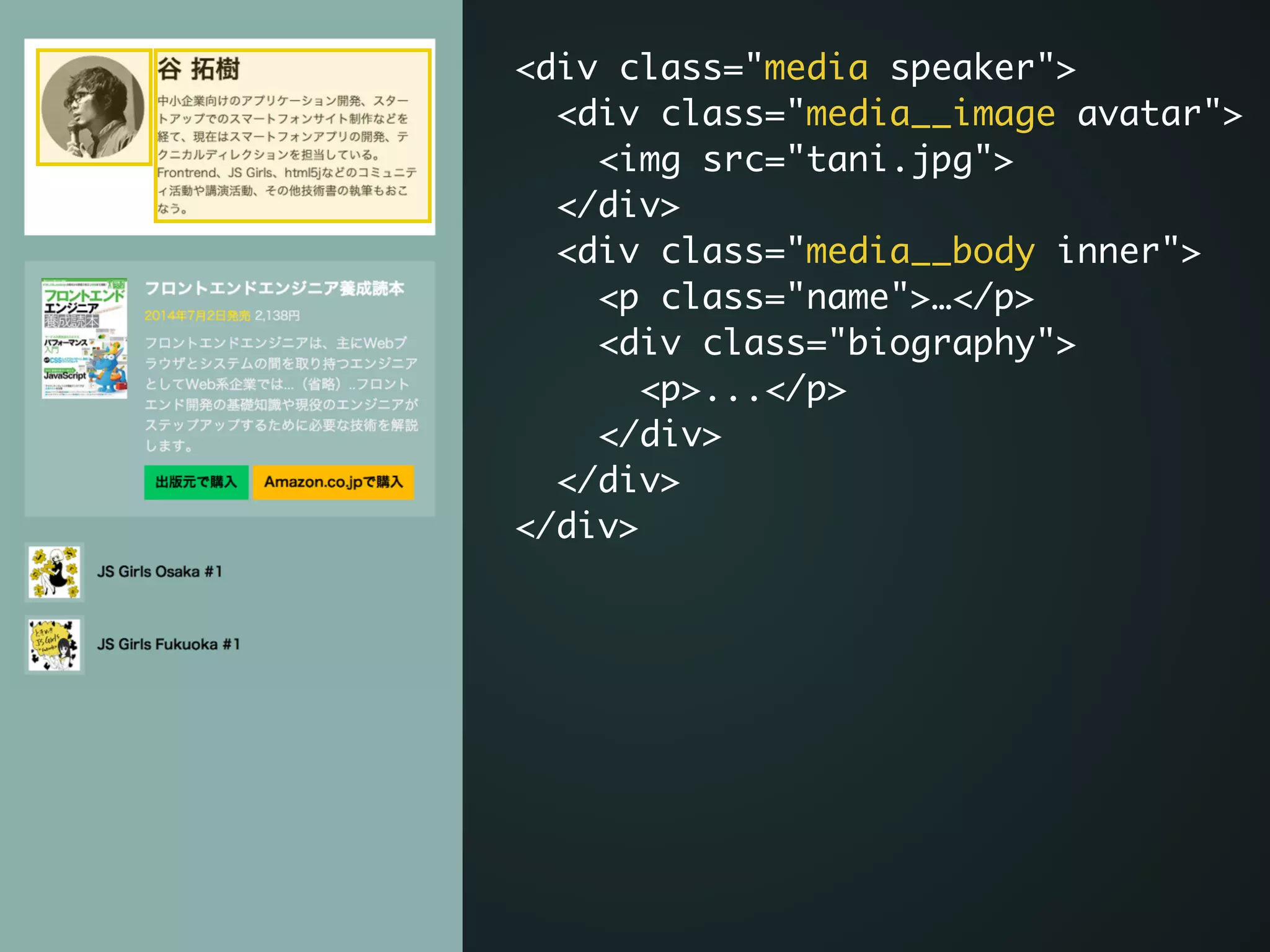Image resolution: width=1270 pixels, height=952 pixels.
Task: Click the 2014年7月2日発売 release date text
Action: coord(197,316)
